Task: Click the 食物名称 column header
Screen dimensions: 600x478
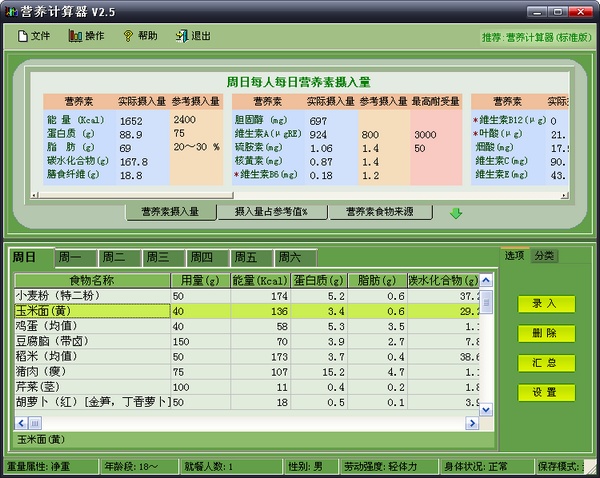Action: pyautogui.click(x=92, y=281)
